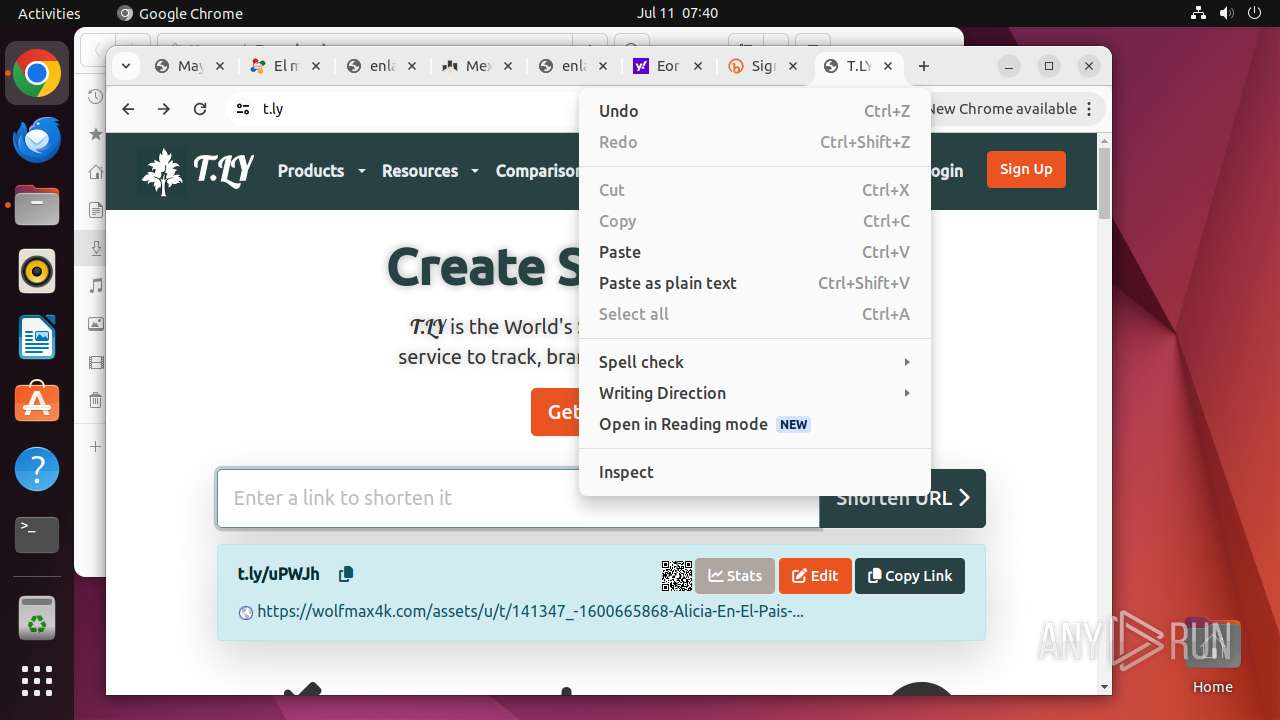Open t.ly/uPWJh short link
Image resolution: width=1280 pixels, height=720 pixels.
click(278, 574)
